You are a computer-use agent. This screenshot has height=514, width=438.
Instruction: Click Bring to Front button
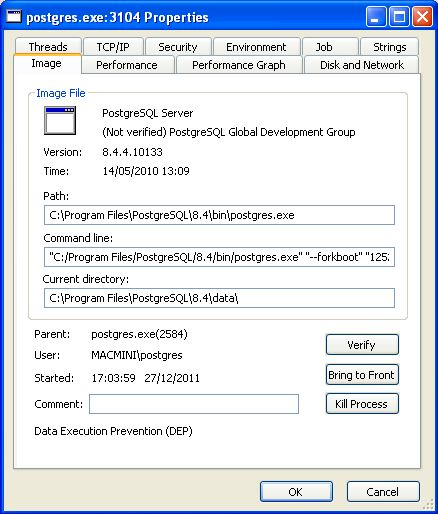(362, 375)
